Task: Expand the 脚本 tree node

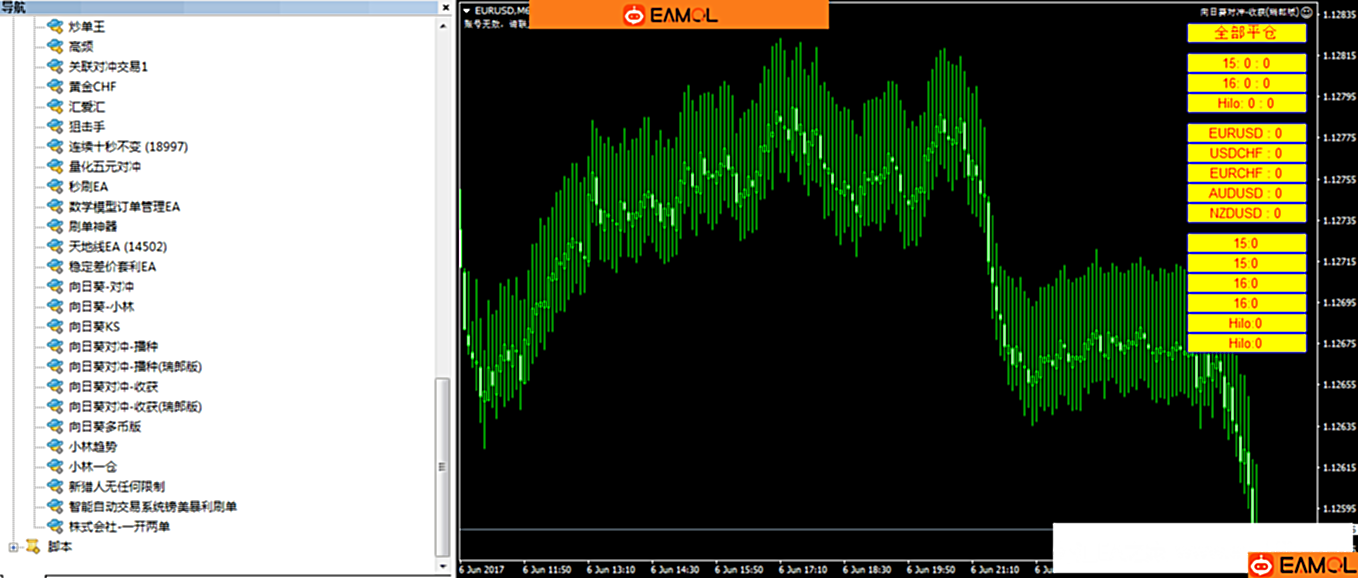Action: [13, 547]
